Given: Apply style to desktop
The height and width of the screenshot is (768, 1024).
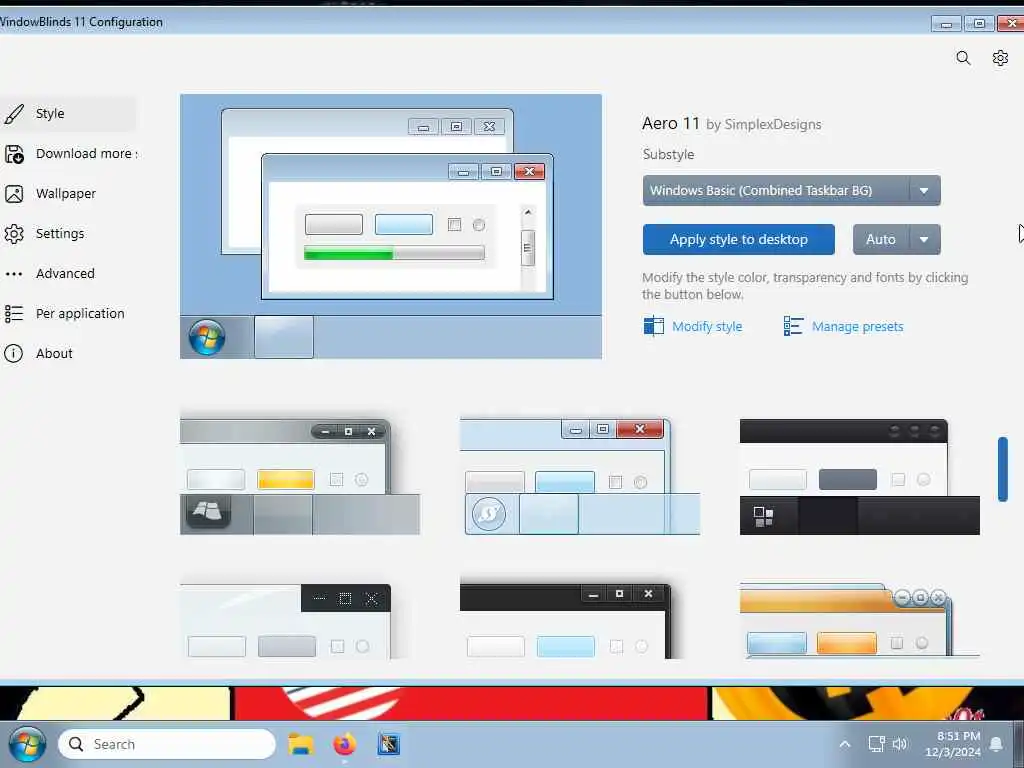Looking at the screenshot, I should point(739,240).
